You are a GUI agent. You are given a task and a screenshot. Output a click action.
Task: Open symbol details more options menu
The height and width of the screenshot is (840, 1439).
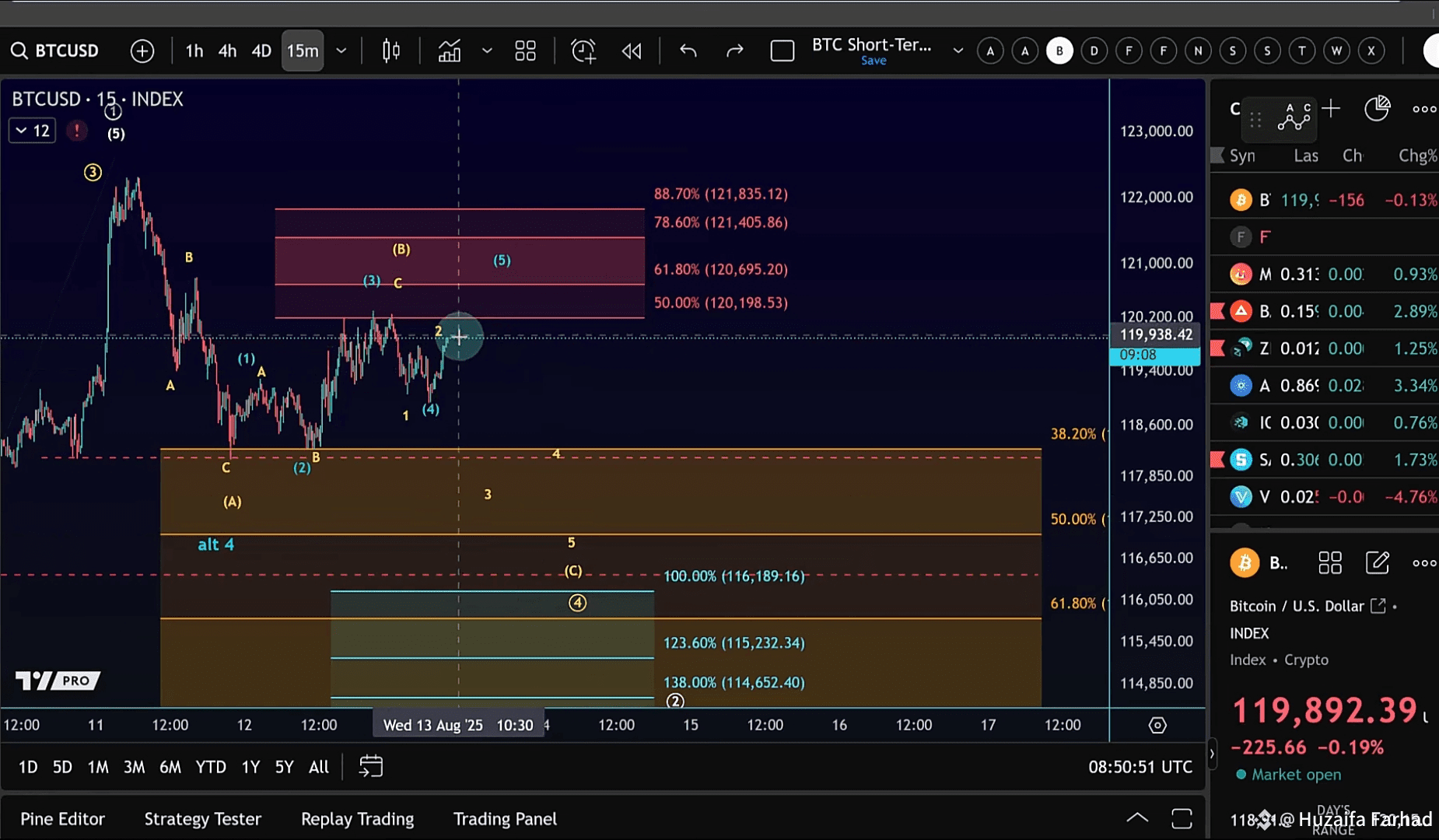(x=1424, y=563)
